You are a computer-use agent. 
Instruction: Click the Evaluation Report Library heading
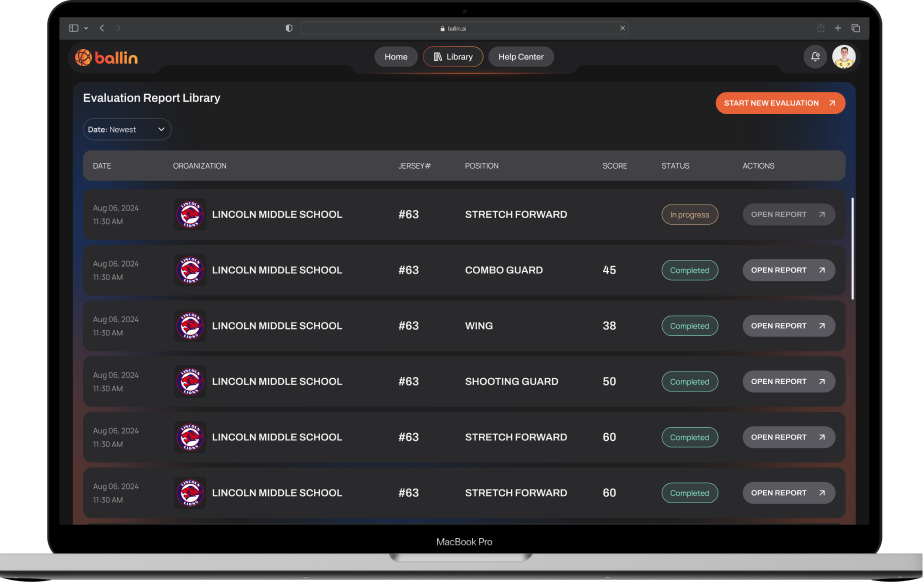151,98
